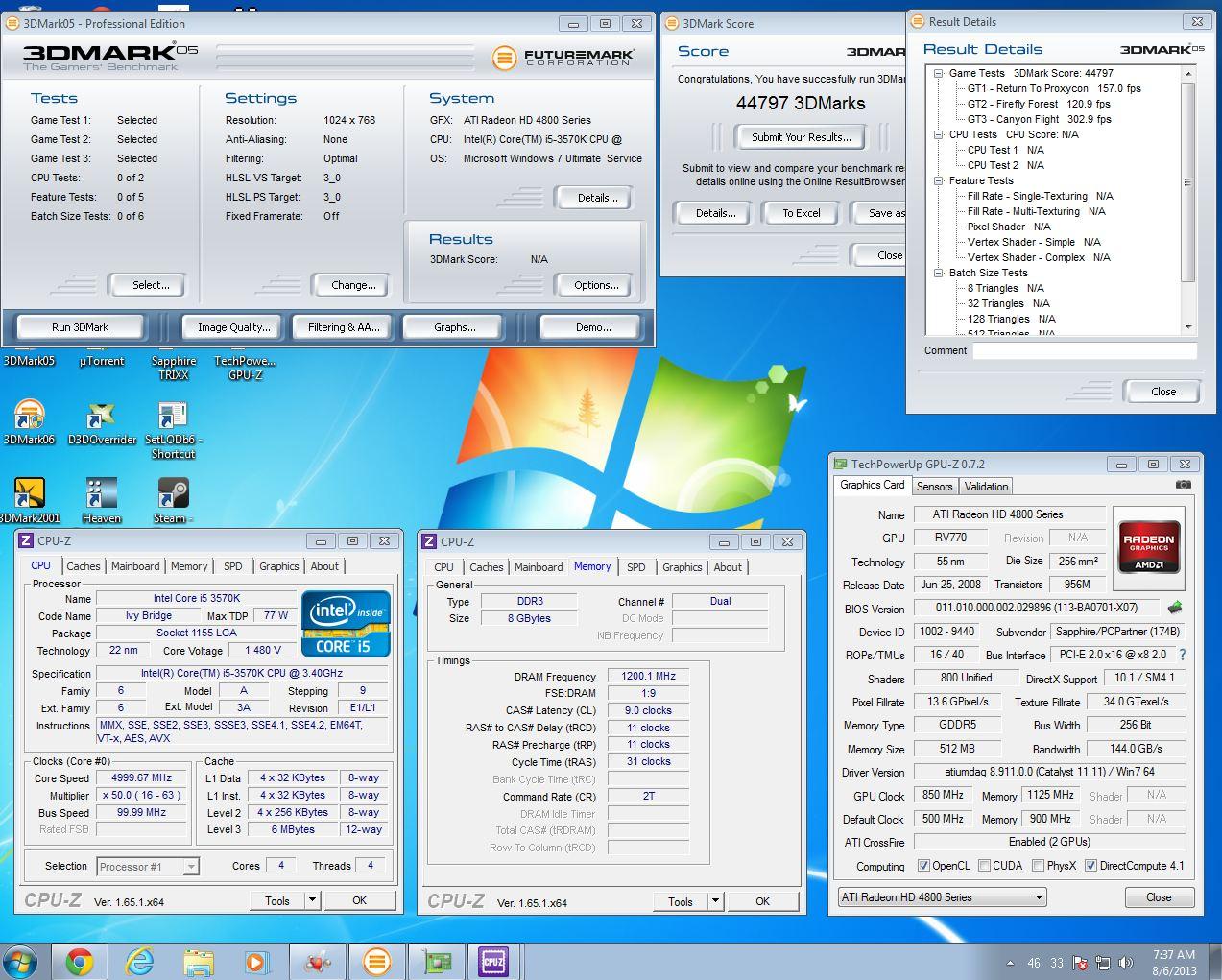Viewport: 1222px width, 980px height.
Task: Click the Graphs... button
Action: click(x=454, y=327)
